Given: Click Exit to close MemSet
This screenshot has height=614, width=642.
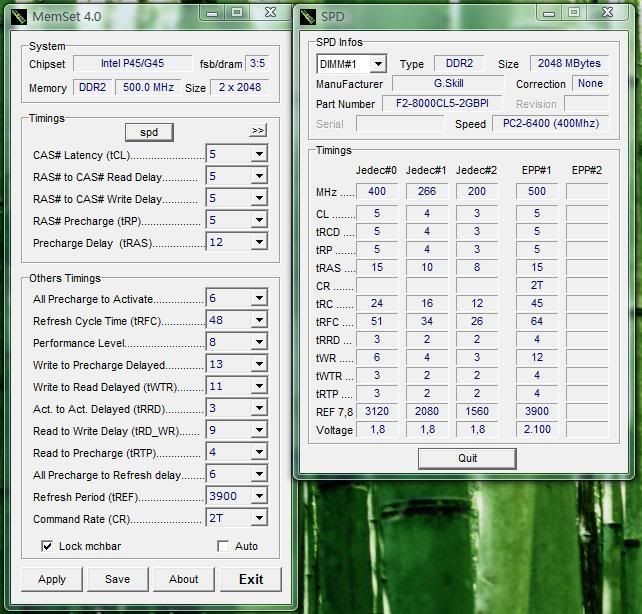Looking at the screenshot, I should pos(251,579).
